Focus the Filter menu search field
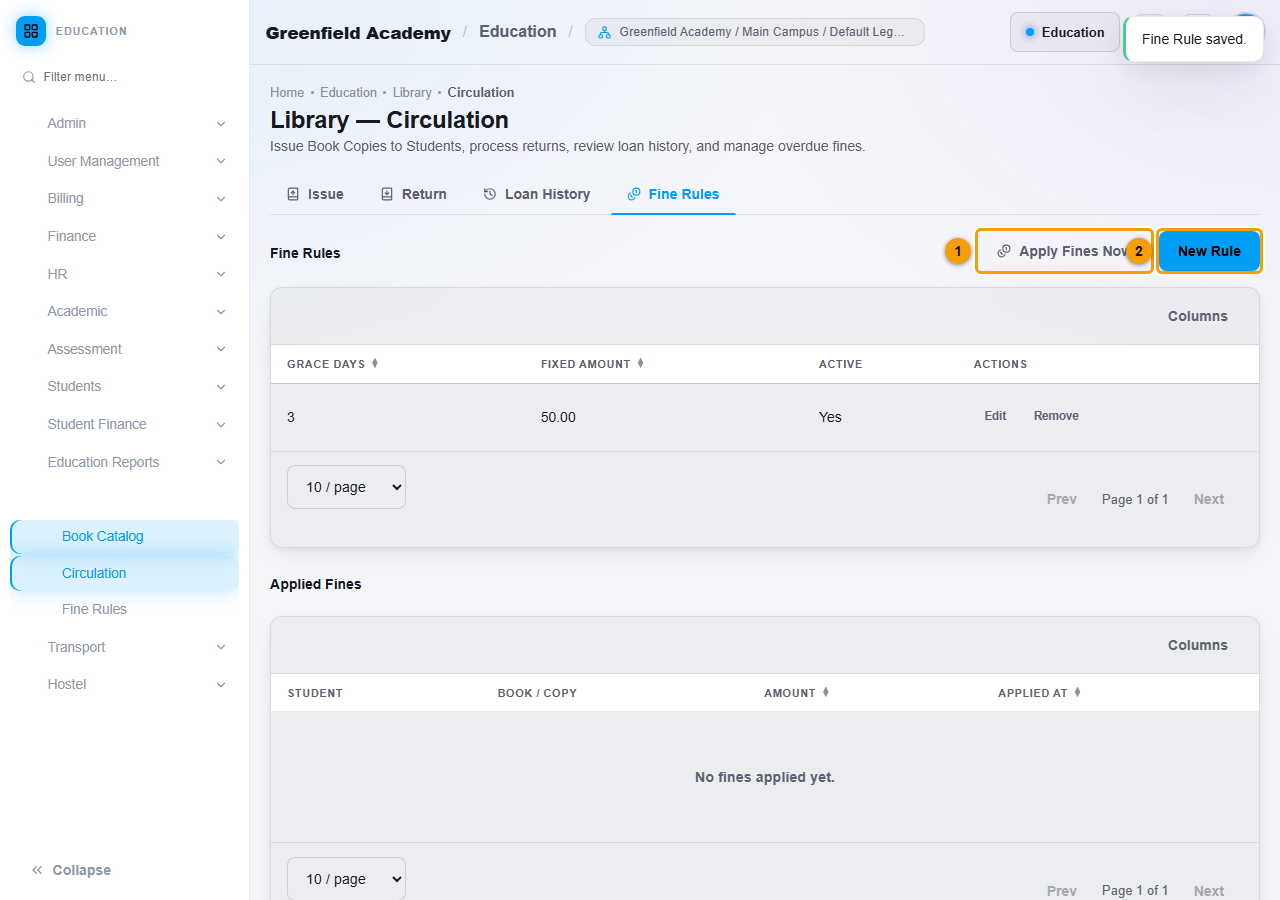Image resolution: width=1280 pixels, height=900 pixels. 124,77
